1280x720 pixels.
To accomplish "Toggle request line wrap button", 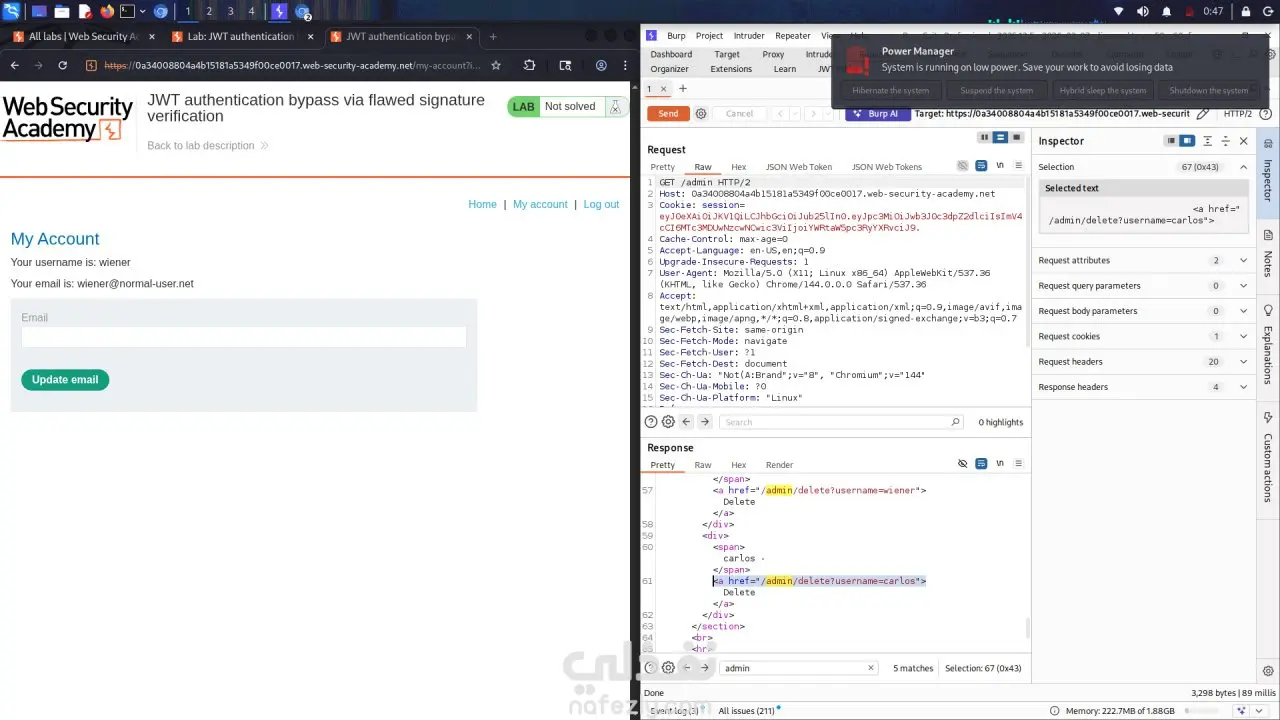I will [981, 166].
